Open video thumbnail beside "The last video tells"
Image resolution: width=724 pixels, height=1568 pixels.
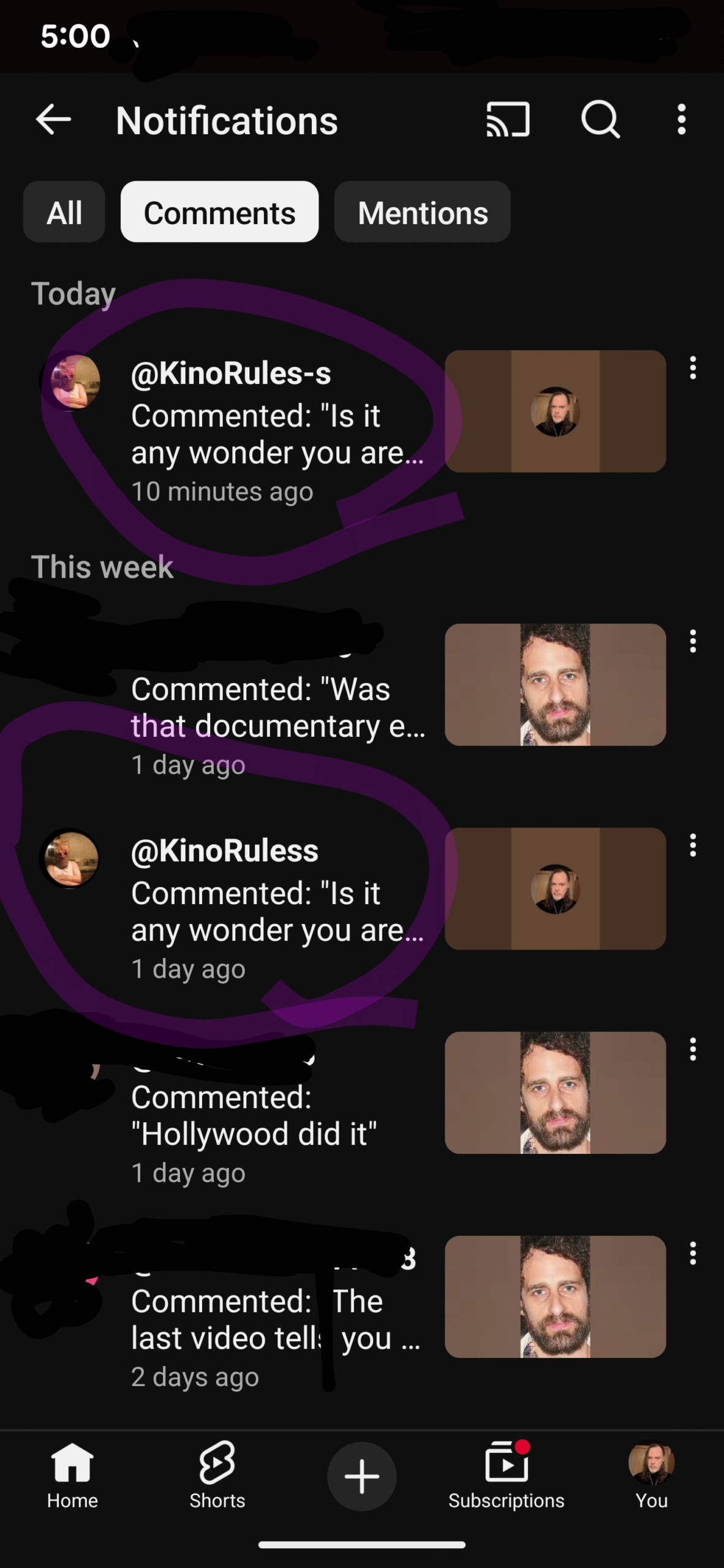pos(555,1297)
